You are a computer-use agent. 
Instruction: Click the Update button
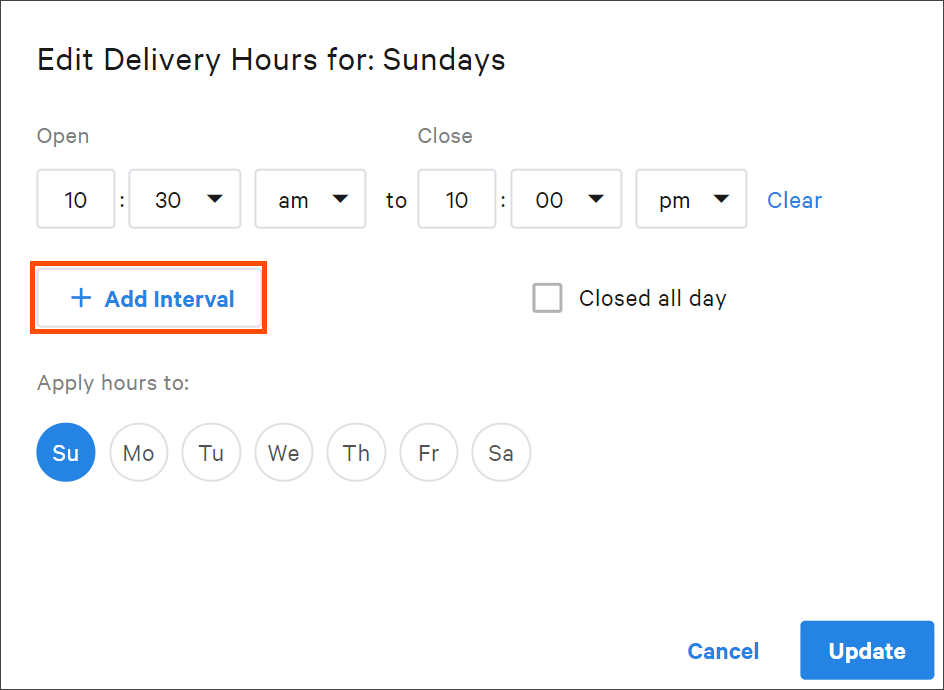pyautogui.click(x=867, y=650)
